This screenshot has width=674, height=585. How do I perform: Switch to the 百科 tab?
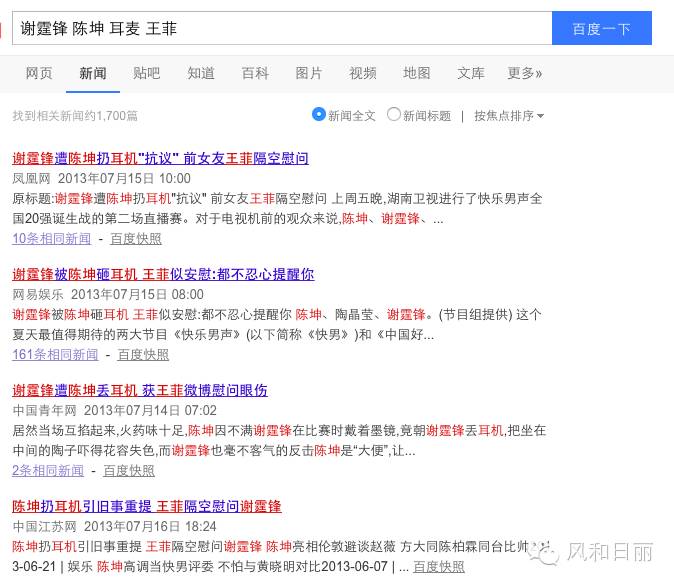(x=255, y=74)
